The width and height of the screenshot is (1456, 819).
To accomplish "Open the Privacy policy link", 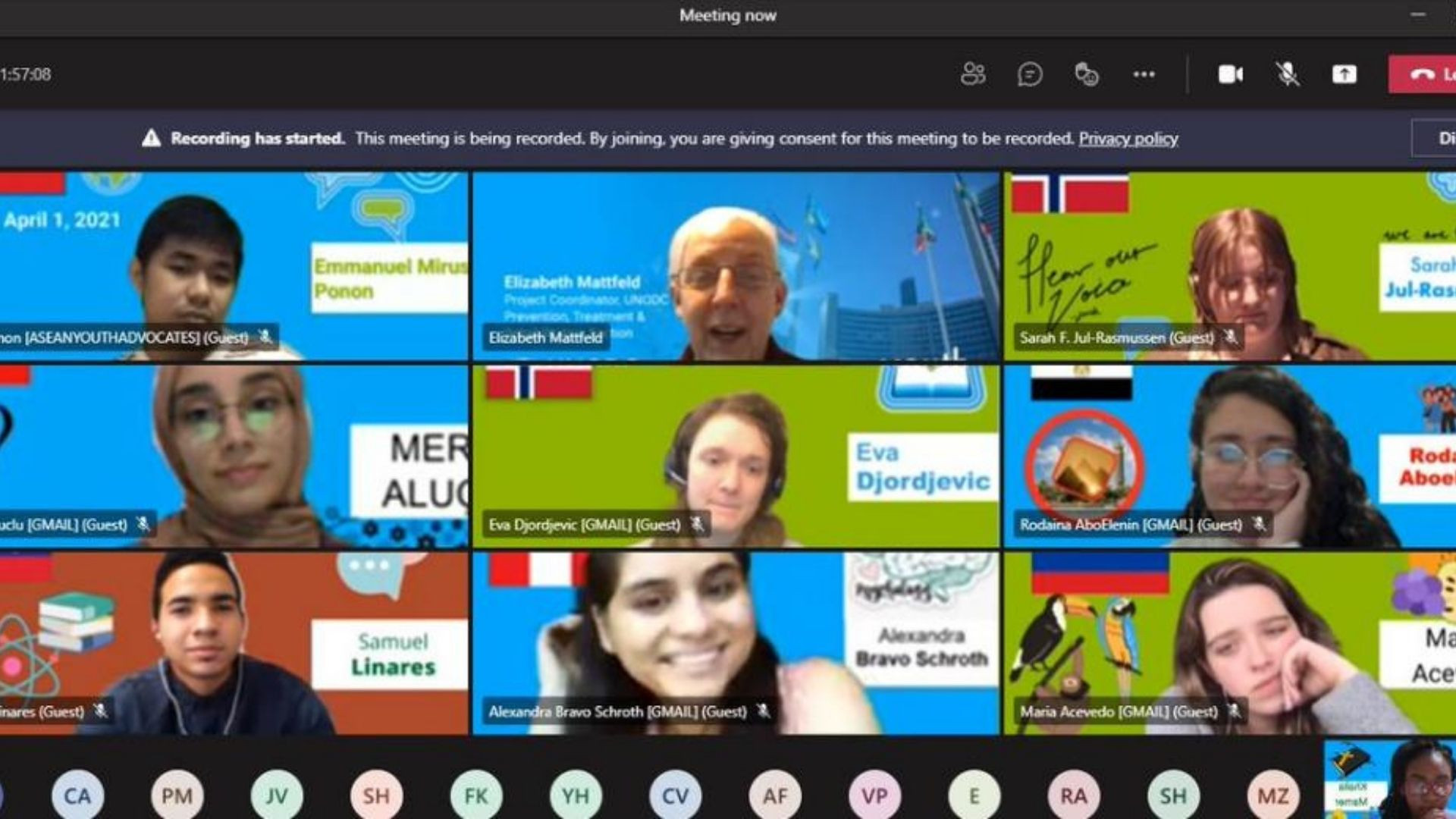I will tap(1128, 139).
